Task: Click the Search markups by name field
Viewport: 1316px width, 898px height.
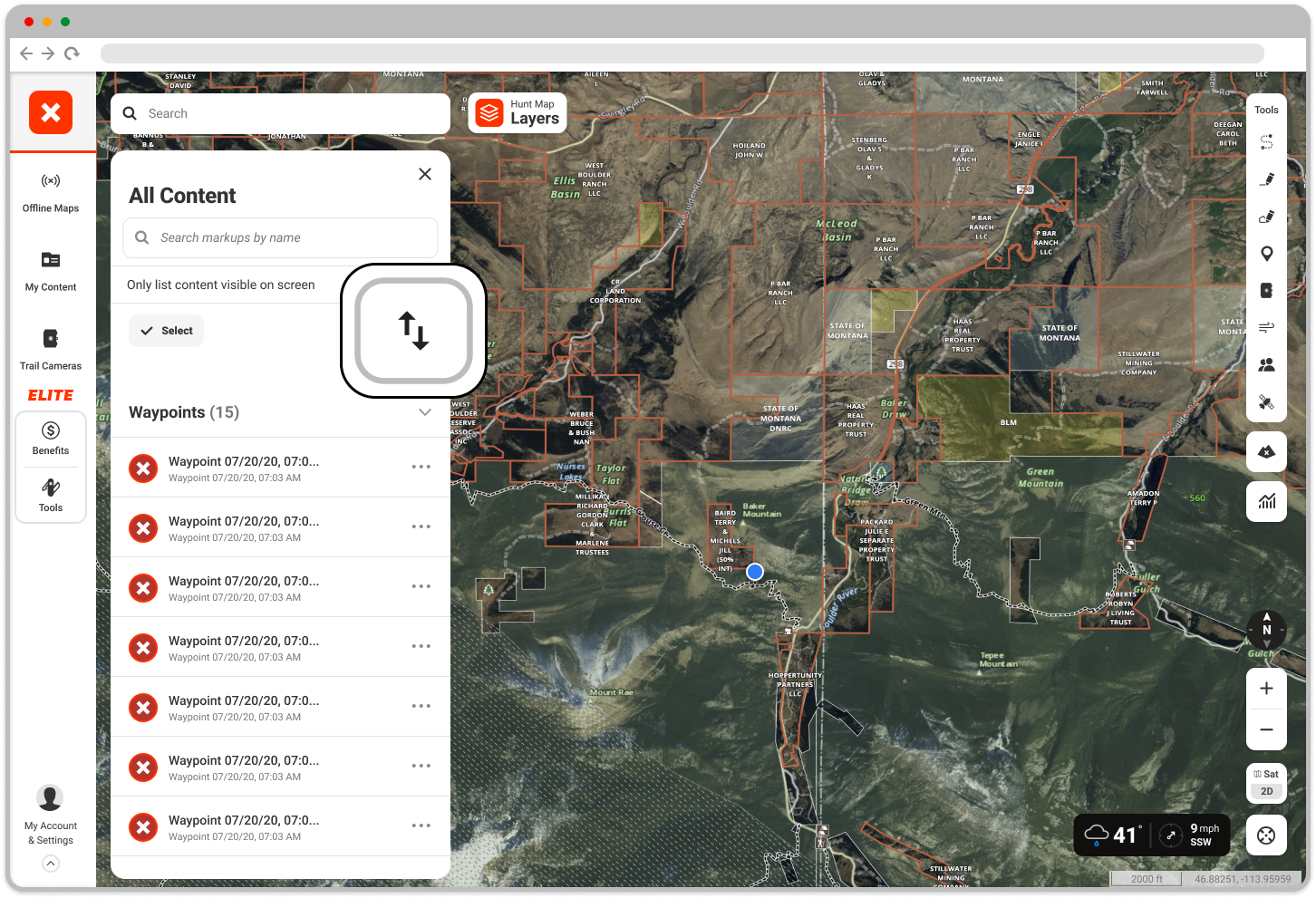Action: pyautogui.click(x=280, y=237)
